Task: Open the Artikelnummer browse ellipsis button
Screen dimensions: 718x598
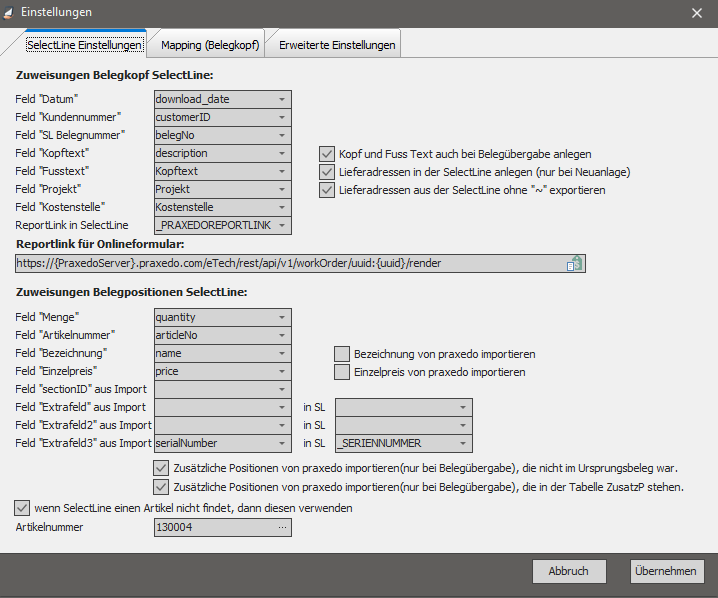Action: click(282, 526)
